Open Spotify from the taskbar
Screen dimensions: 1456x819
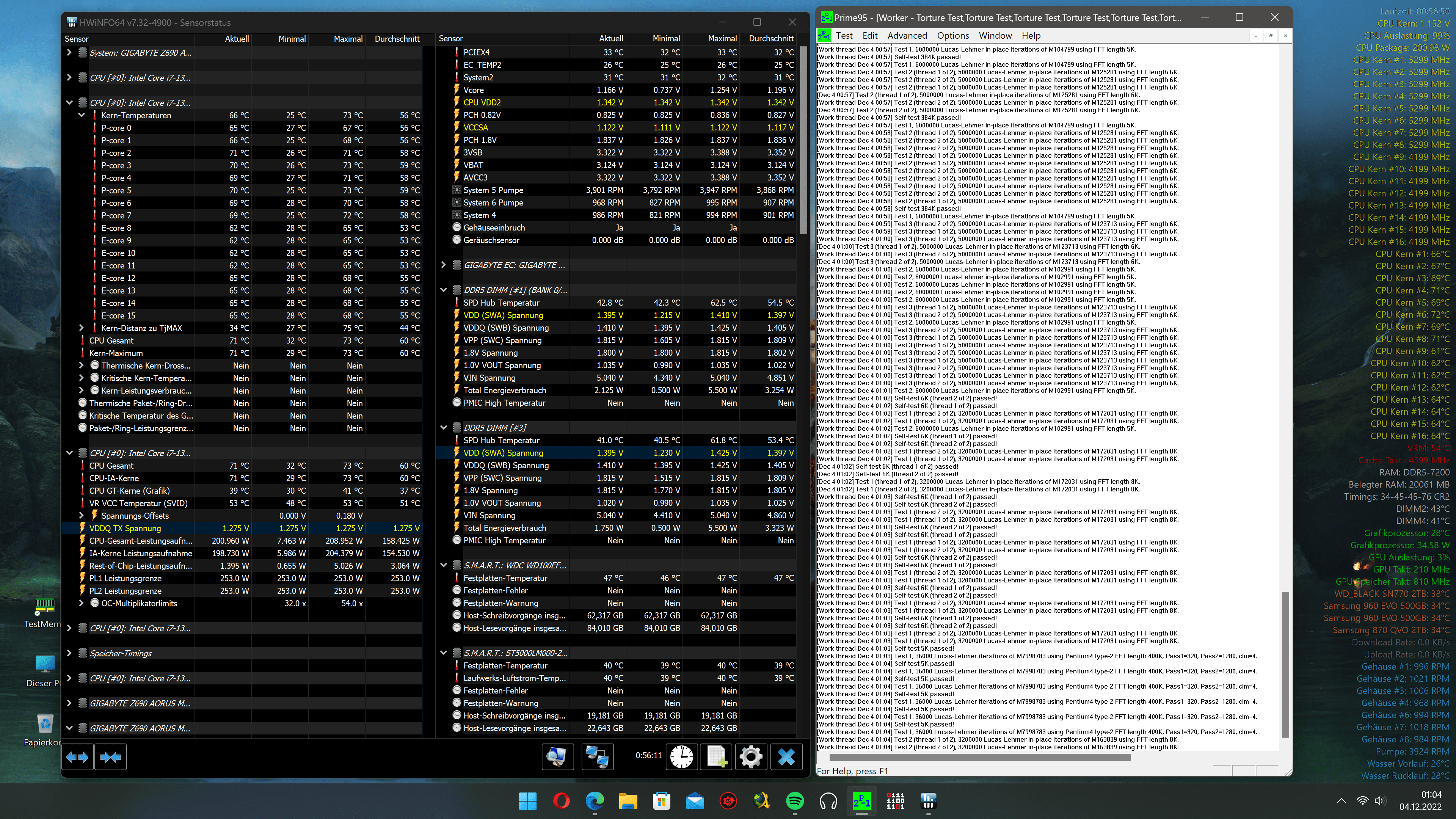(795, 801)
